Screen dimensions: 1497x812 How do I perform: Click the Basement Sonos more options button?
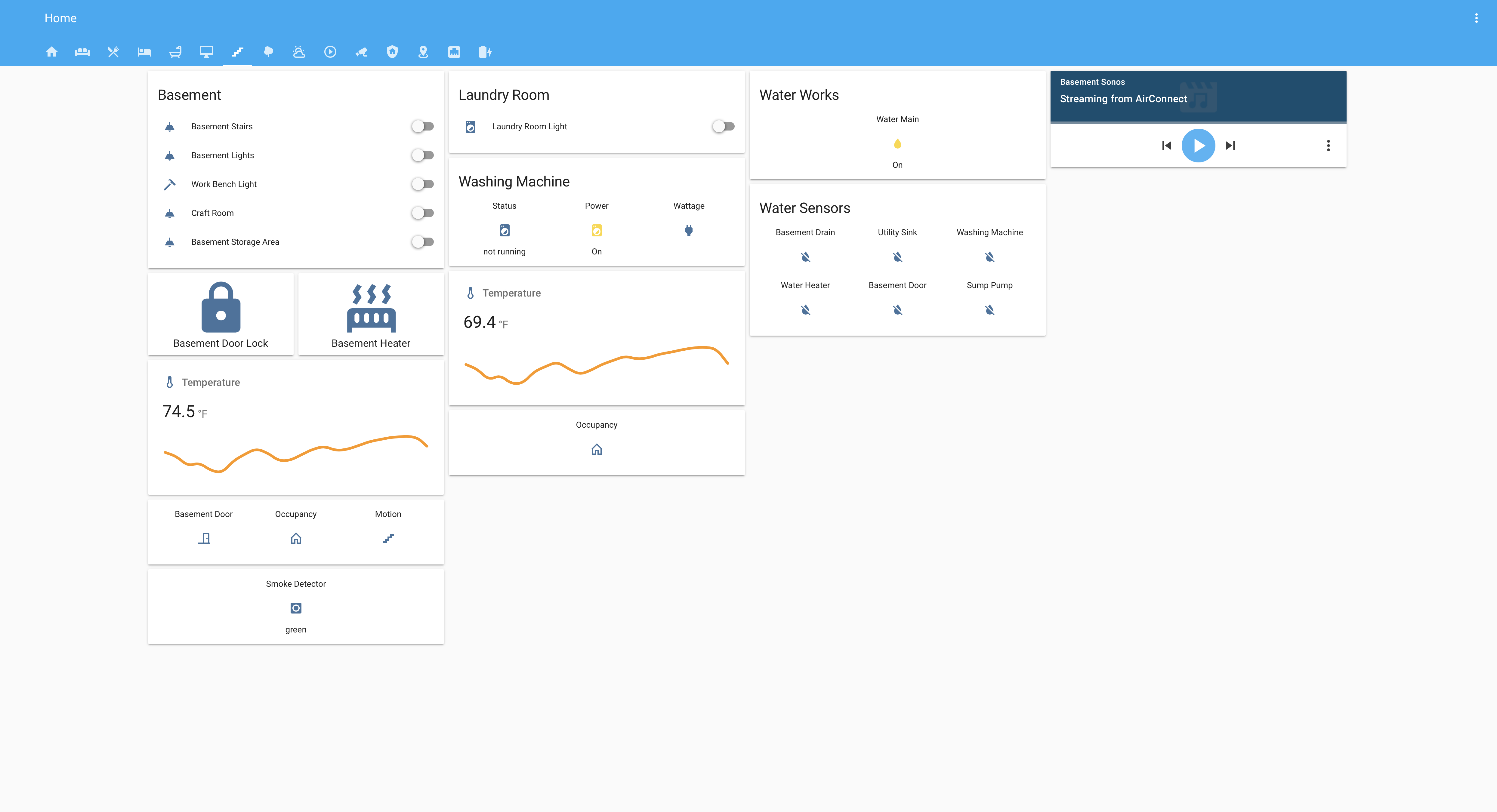click(x=1329, y=145)
